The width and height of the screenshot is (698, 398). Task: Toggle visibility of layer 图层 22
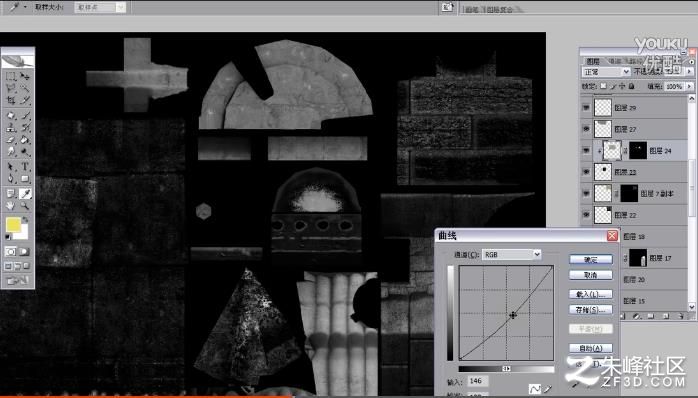pyautogui.click(x=586, y=215)
